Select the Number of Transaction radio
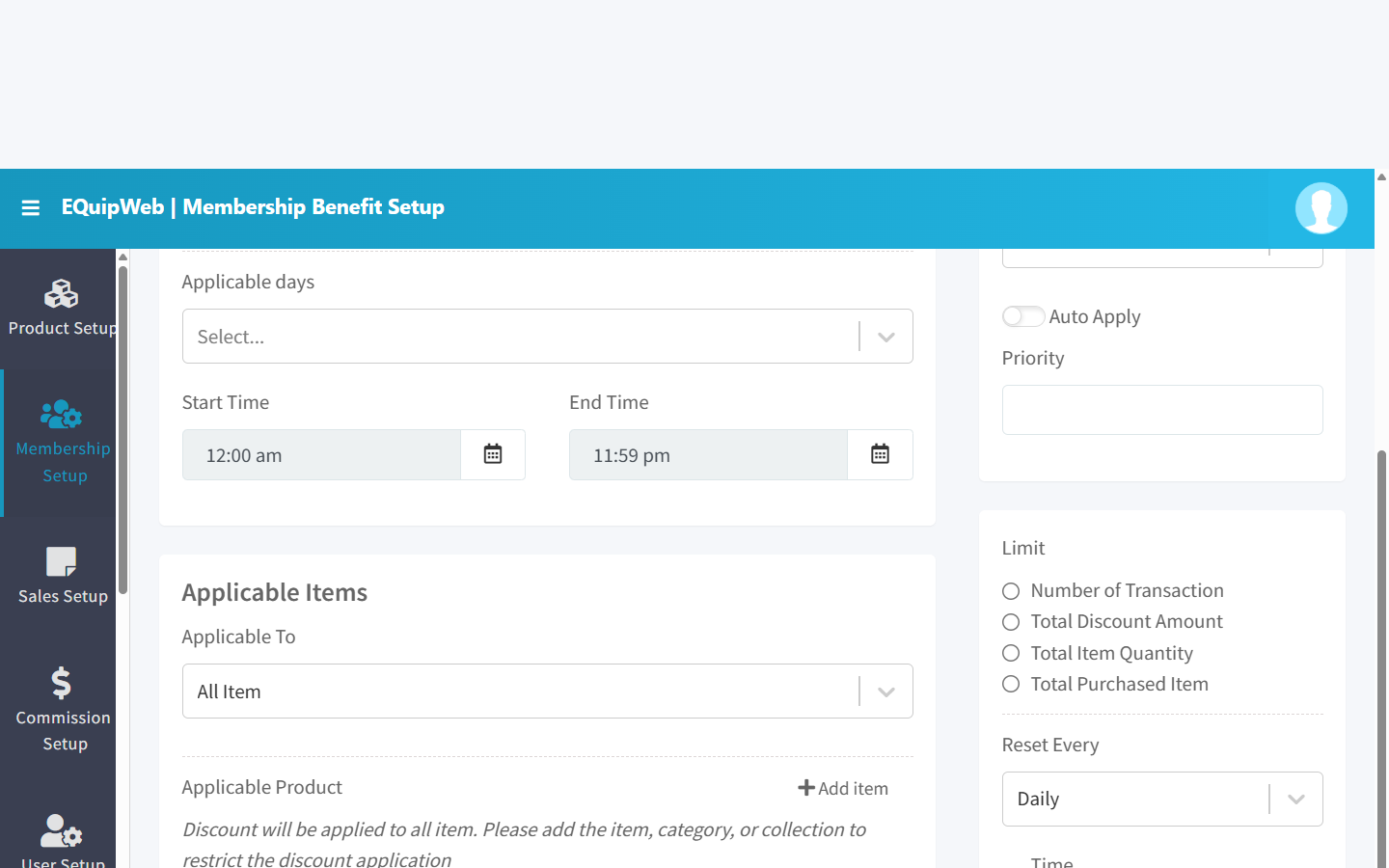Viewport: 1389px width, 868px height. 1011,591
